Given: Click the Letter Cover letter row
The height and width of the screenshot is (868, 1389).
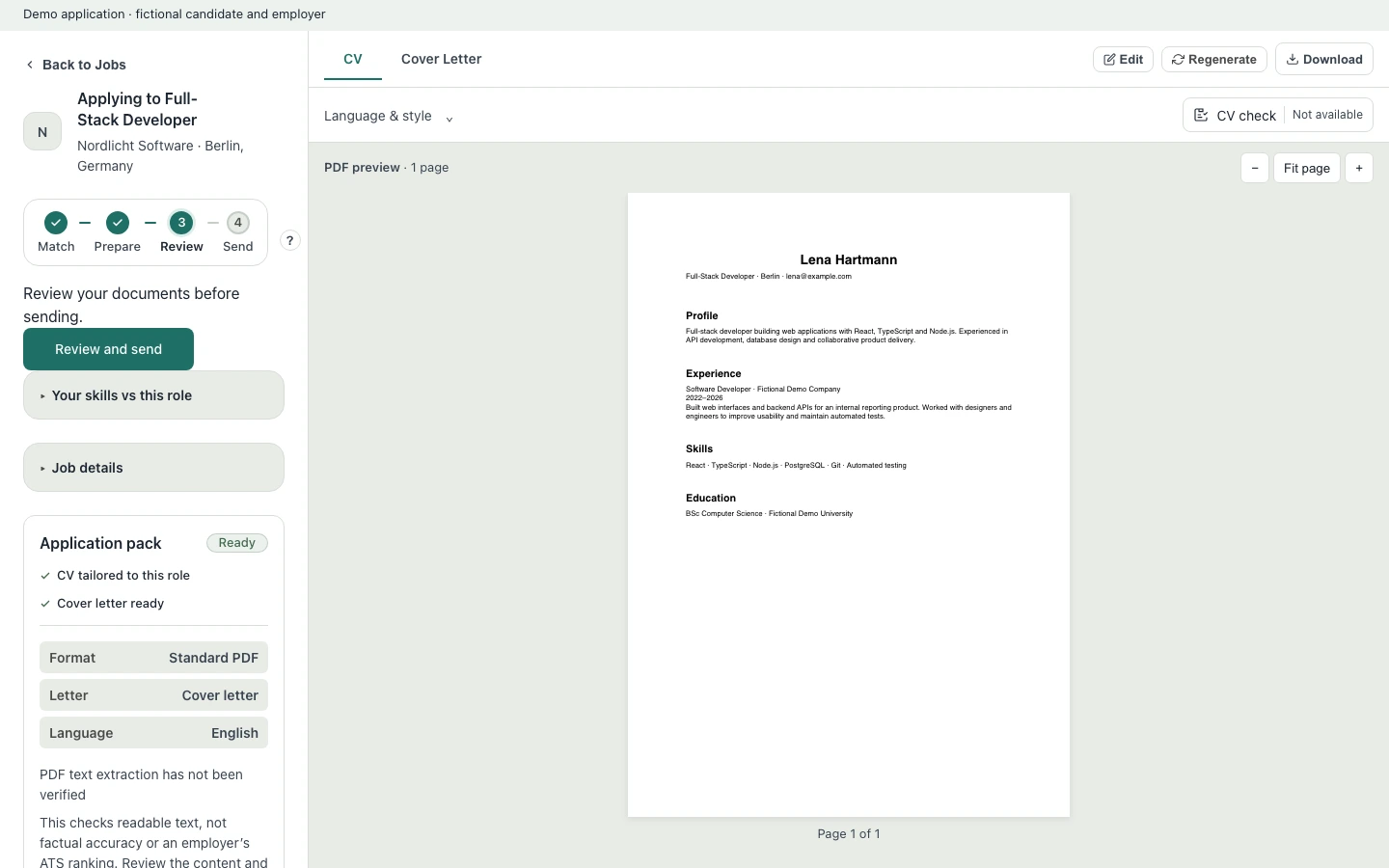Looking at the screenshot, I should pos(153,695).
